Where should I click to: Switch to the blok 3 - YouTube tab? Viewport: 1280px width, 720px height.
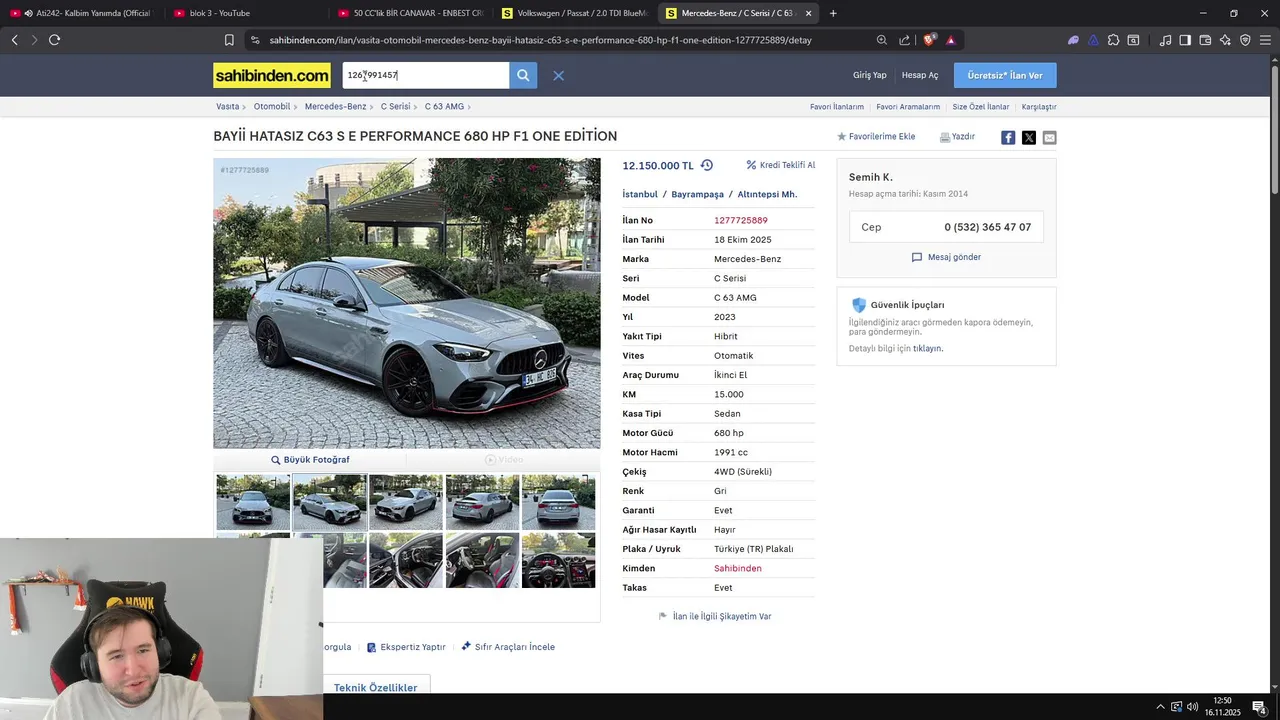pyautogui.click(x=244, y=13)
